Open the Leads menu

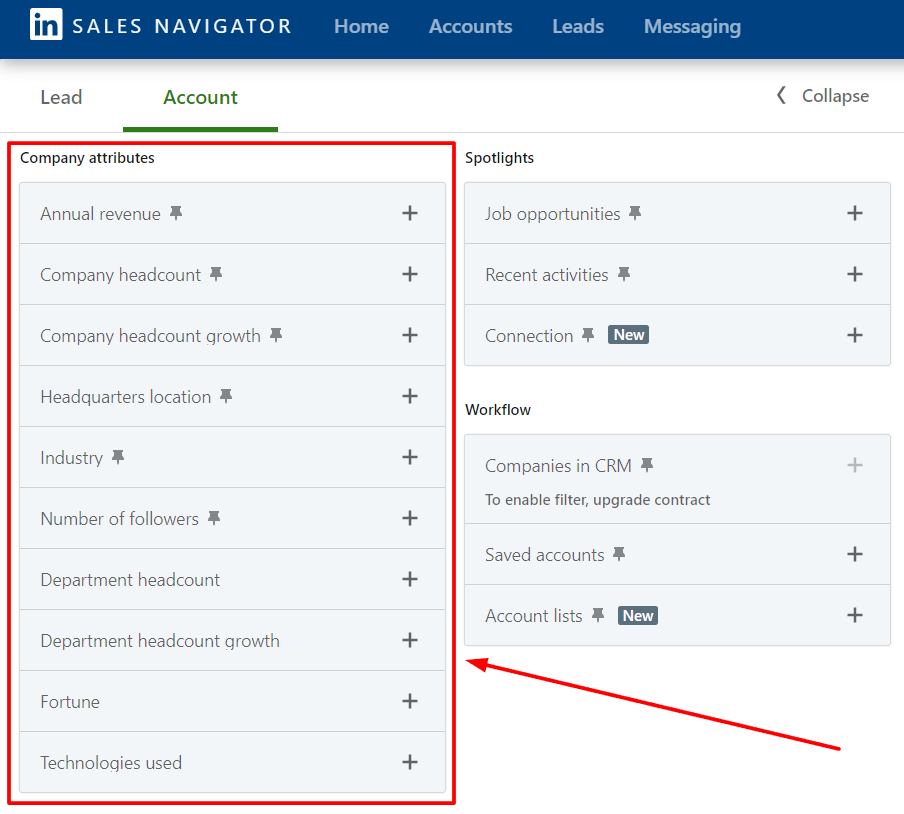pos(578,27)
